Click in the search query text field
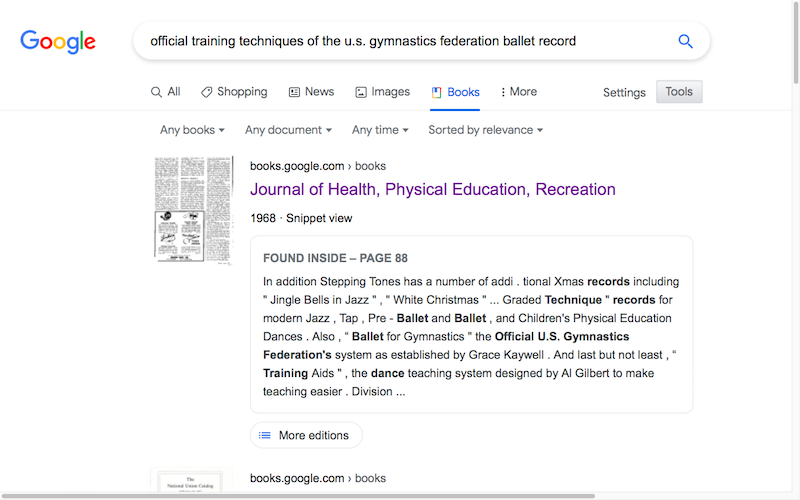Image resolution: width=800 pixels, height=500 pixels. click(x=400, y=41)
